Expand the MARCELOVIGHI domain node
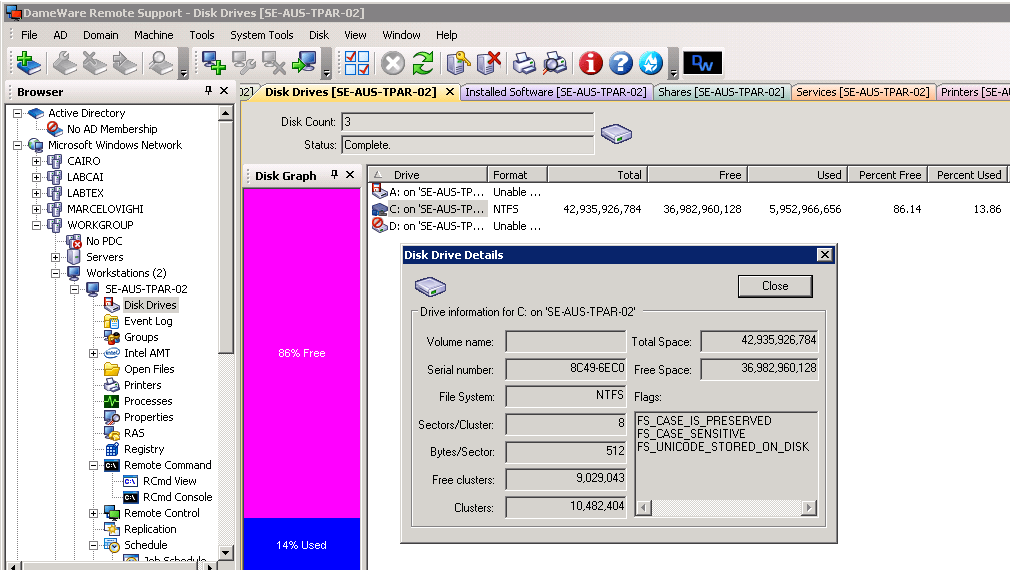The image size is (1010, 570). [37, 209]
